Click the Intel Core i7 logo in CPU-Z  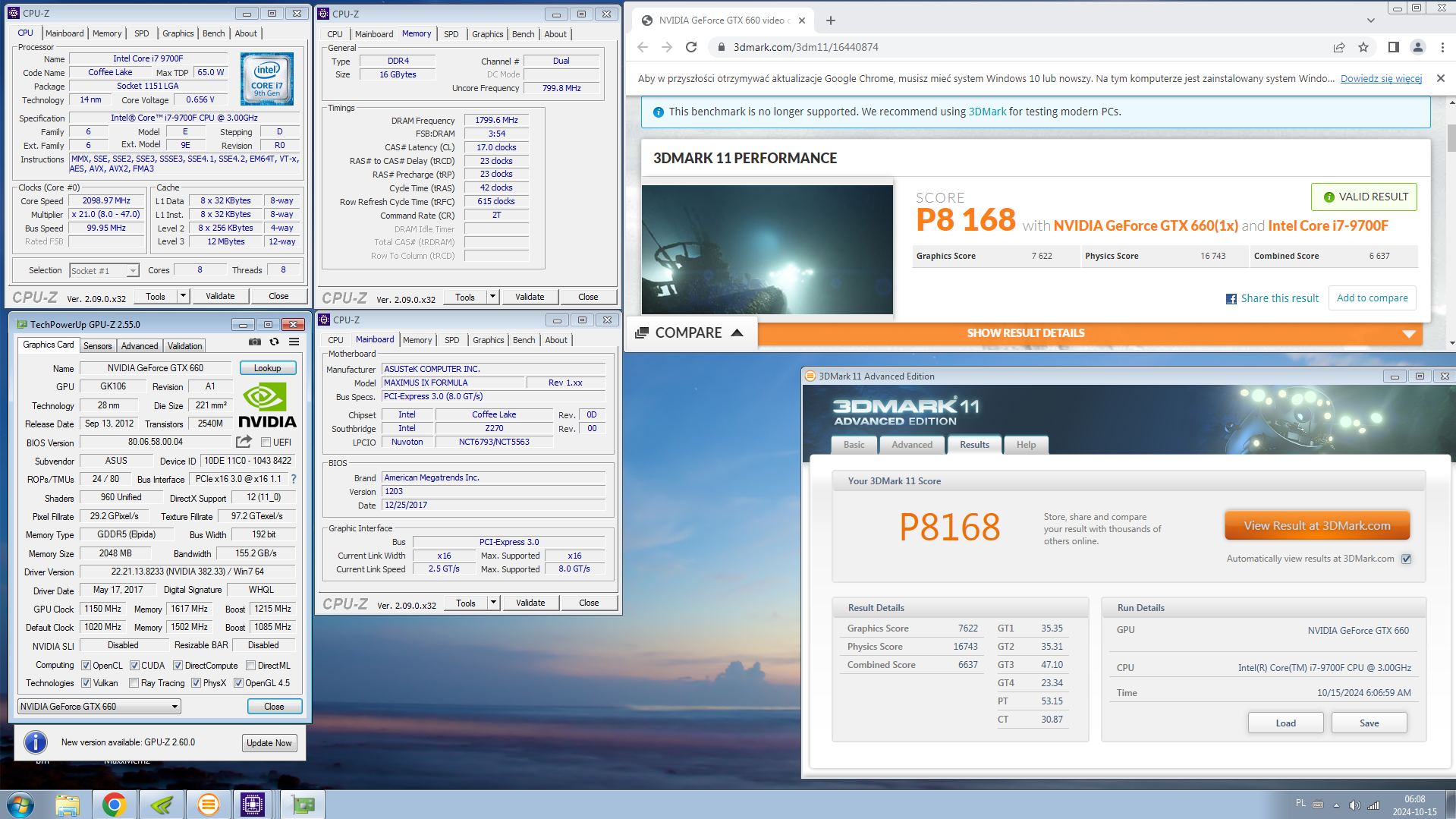pos(267,79)
